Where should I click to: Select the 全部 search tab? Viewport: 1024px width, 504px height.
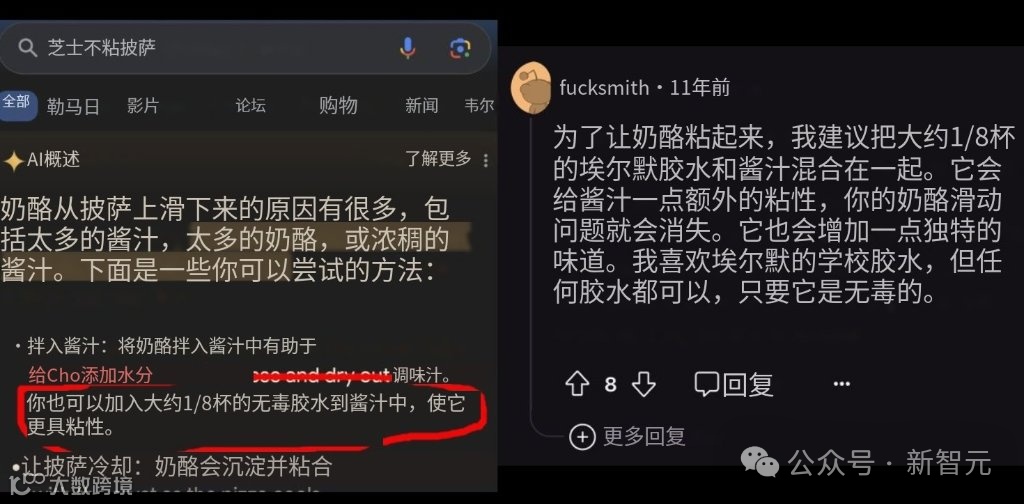pos(16,104)
